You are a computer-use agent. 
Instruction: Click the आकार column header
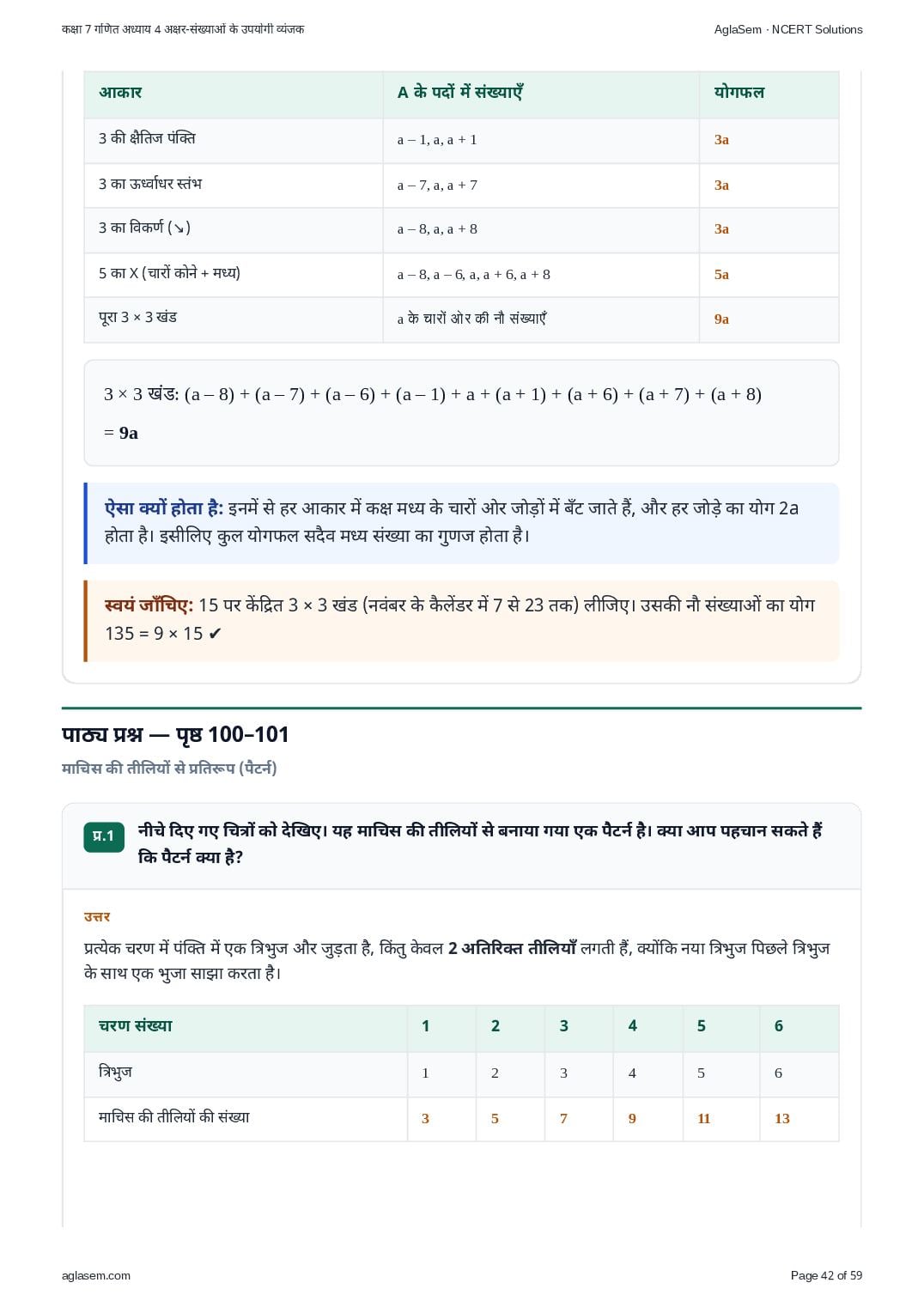(120, 93)
